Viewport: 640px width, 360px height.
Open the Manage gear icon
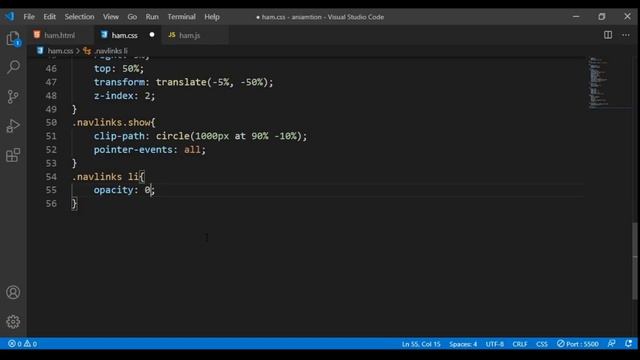coord(13,322)
